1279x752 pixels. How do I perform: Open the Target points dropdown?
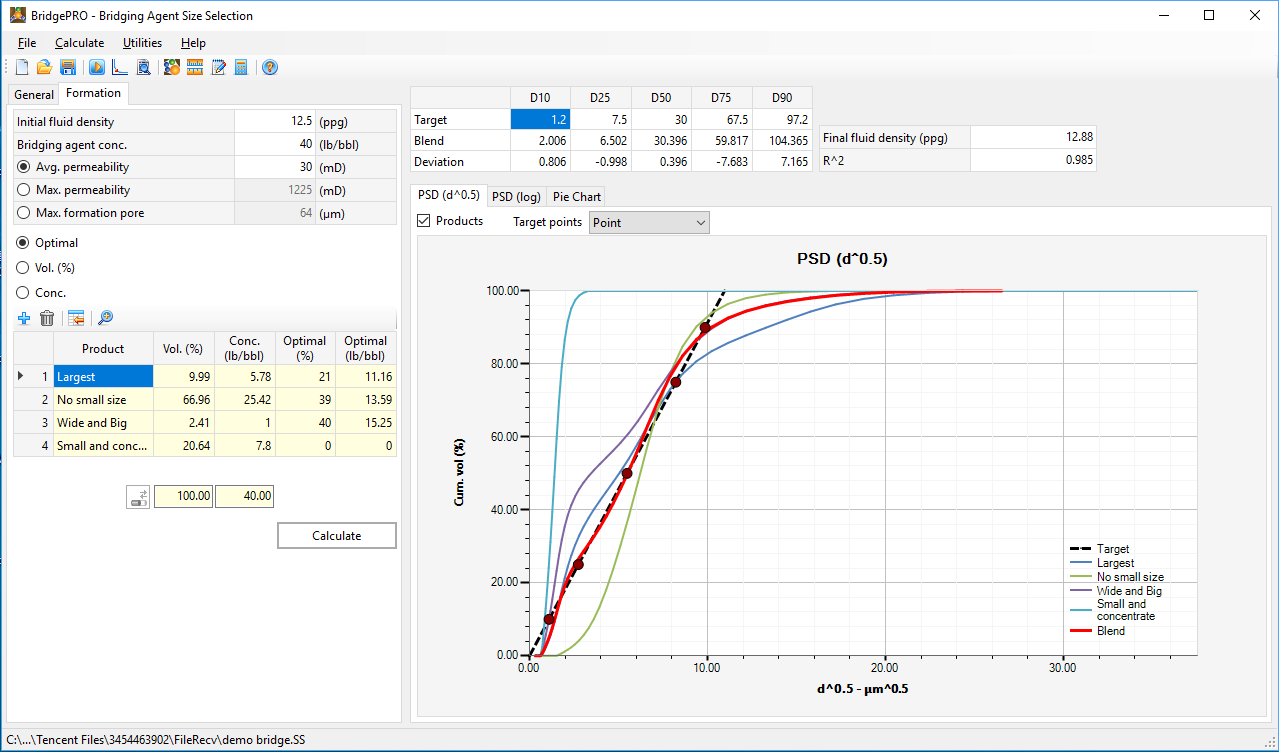[x=649, y=223]
